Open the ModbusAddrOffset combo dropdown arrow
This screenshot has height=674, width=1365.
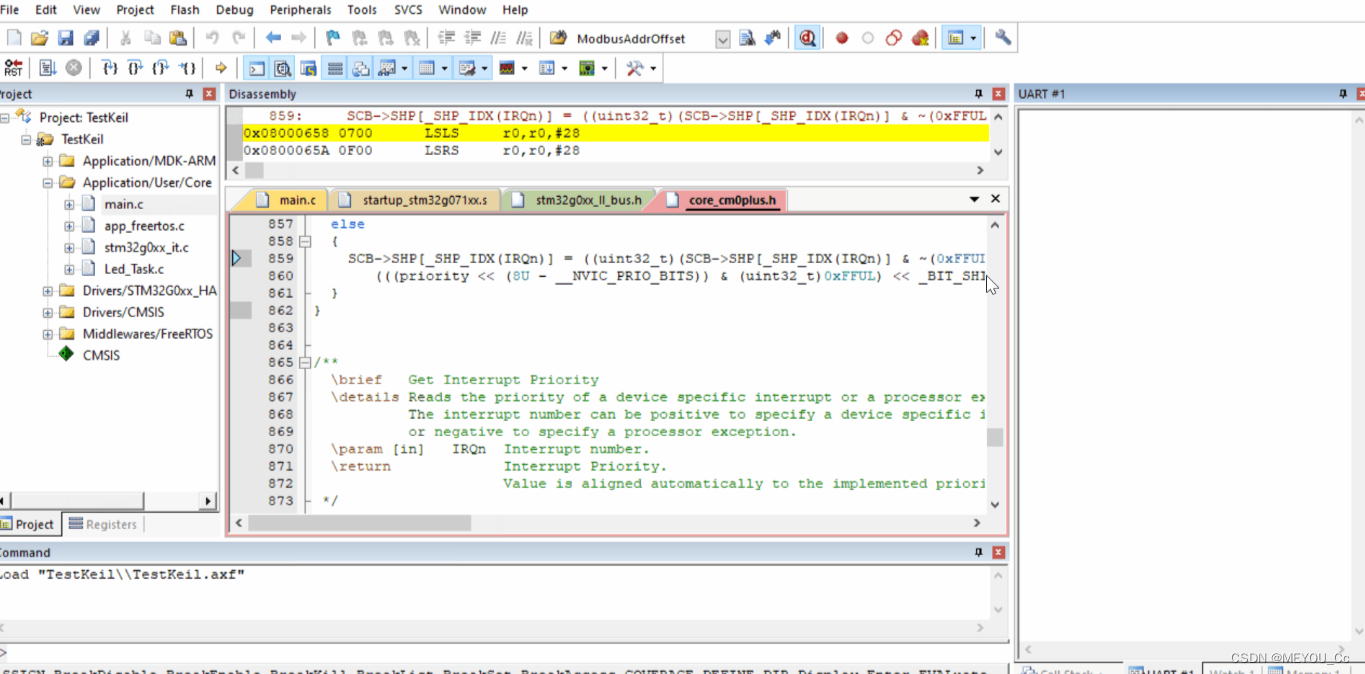[x=723, y=39]
